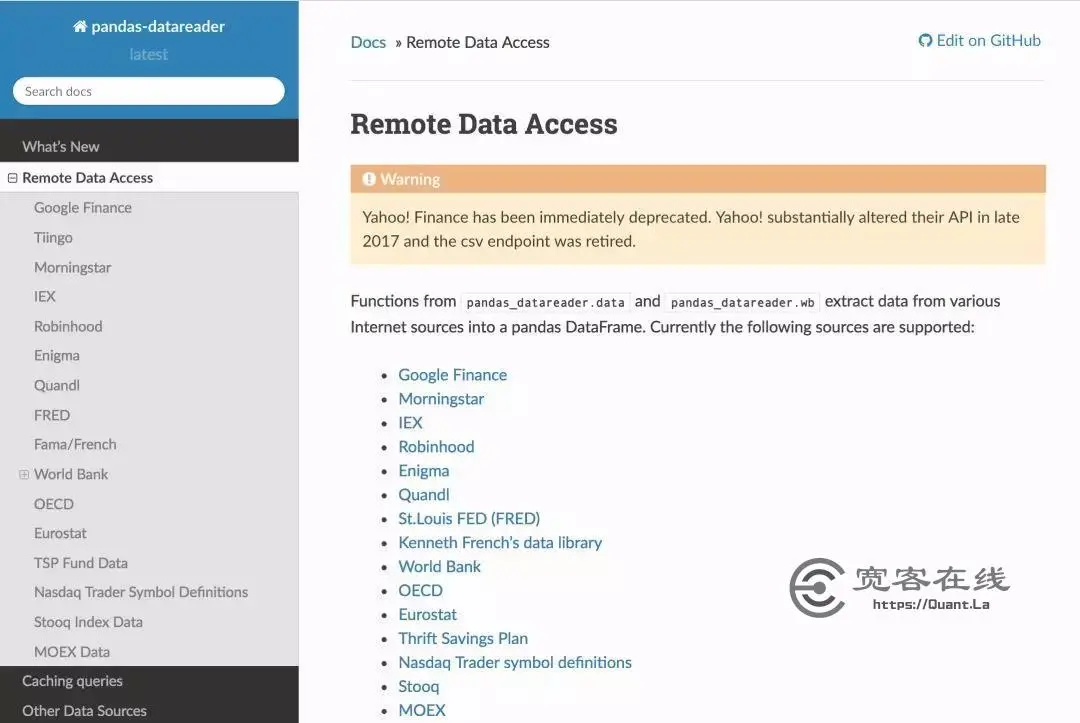The width and height of the screenshot is (1080, 723).
Task: Expand the World Bank sidebar entry
Action: tap(24, 474)
